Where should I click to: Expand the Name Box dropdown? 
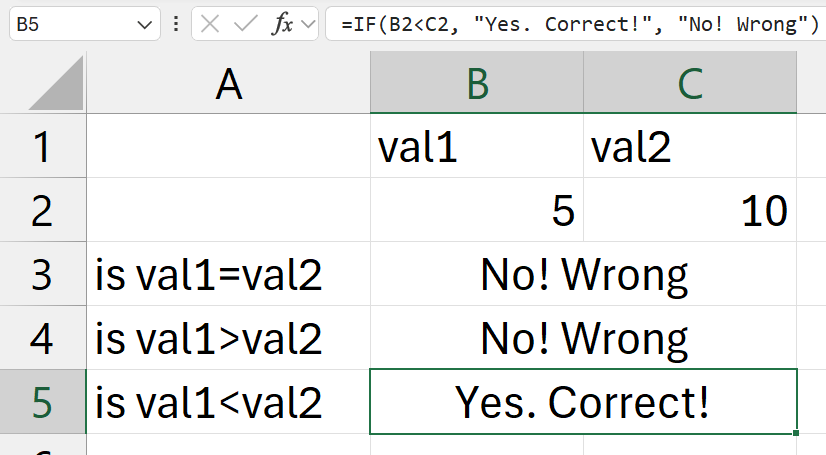click(146, 24)
